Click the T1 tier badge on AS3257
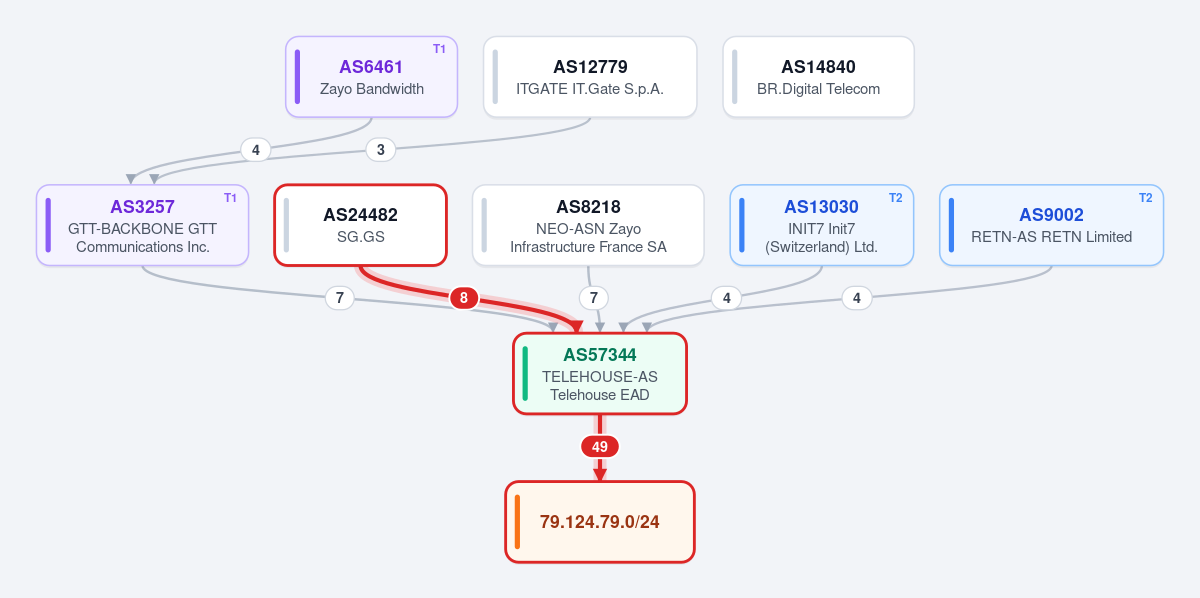The image size is (1200, 598). [230, 198]
